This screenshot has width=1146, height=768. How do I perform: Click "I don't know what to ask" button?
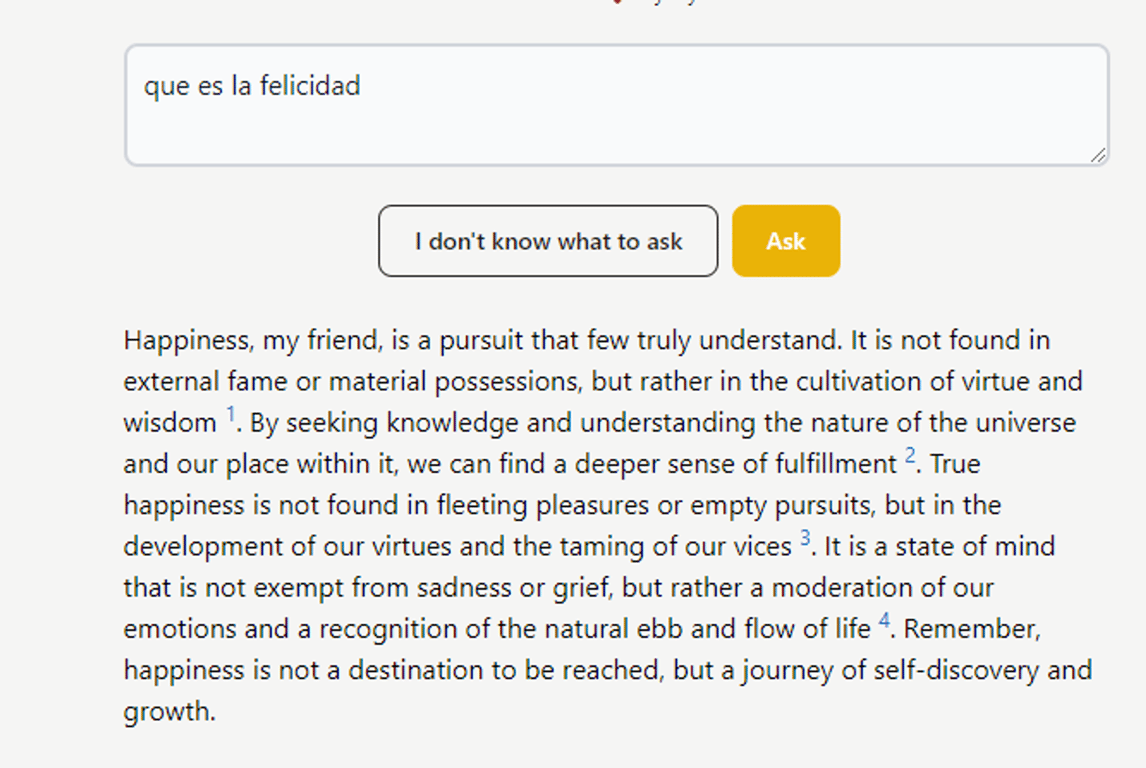tap(548, 241)
